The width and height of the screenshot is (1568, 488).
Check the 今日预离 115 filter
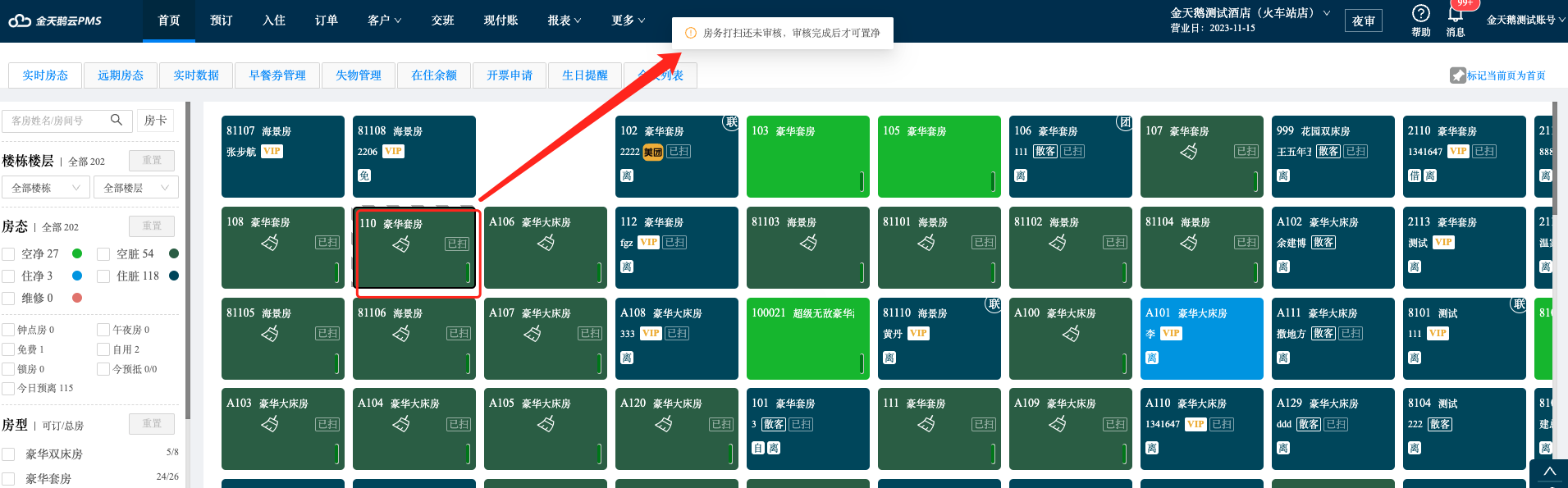click(8, 389)
